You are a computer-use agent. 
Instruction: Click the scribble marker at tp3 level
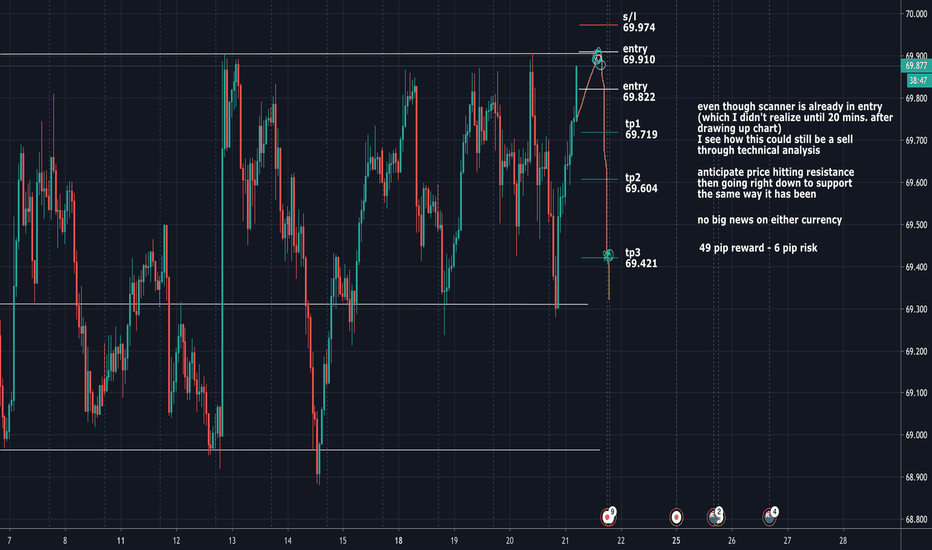pyautogui.click(x=609, y=256)
